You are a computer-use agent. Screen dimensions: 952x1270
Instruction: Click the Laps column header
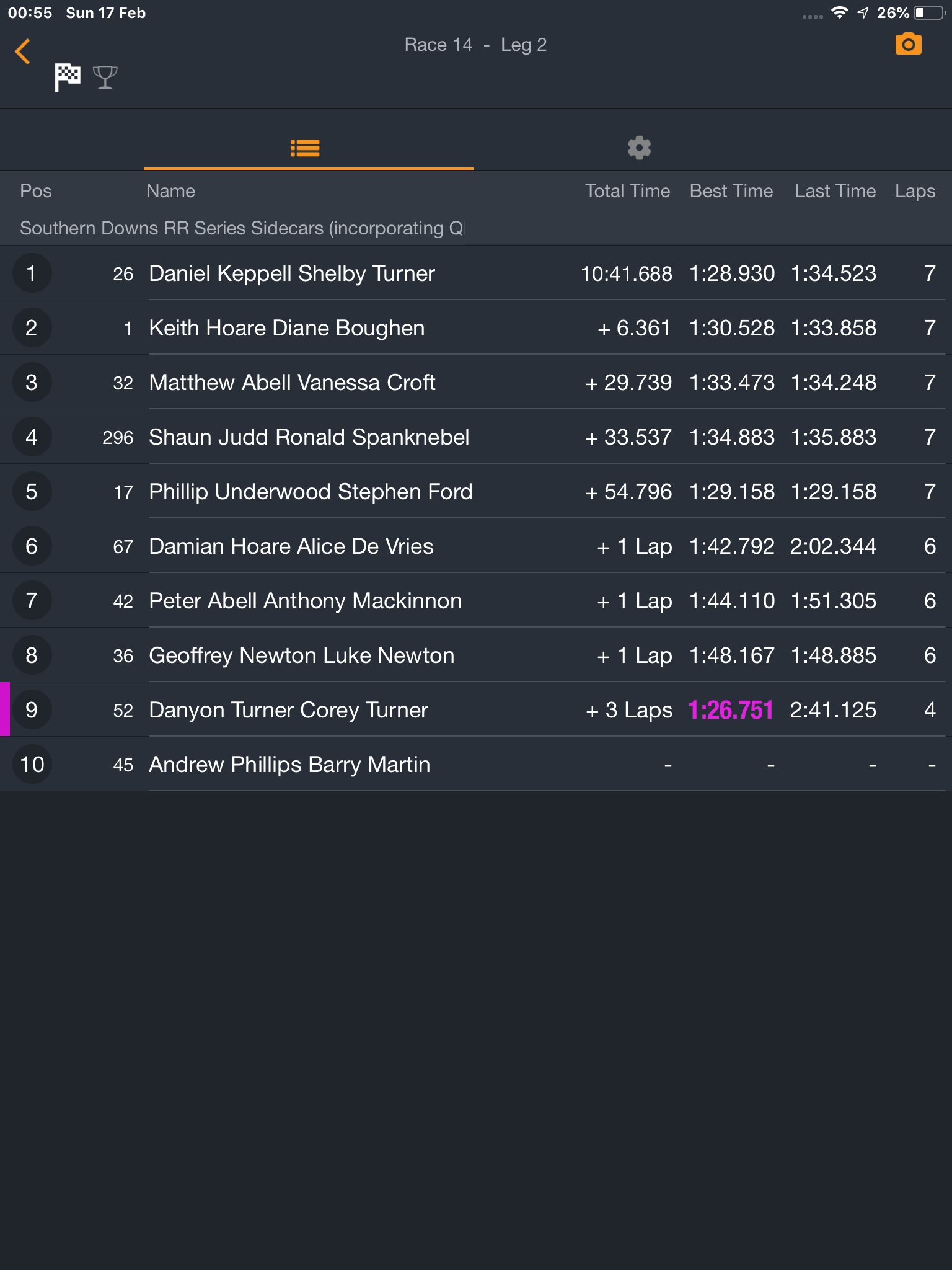(x=915, y=191)
